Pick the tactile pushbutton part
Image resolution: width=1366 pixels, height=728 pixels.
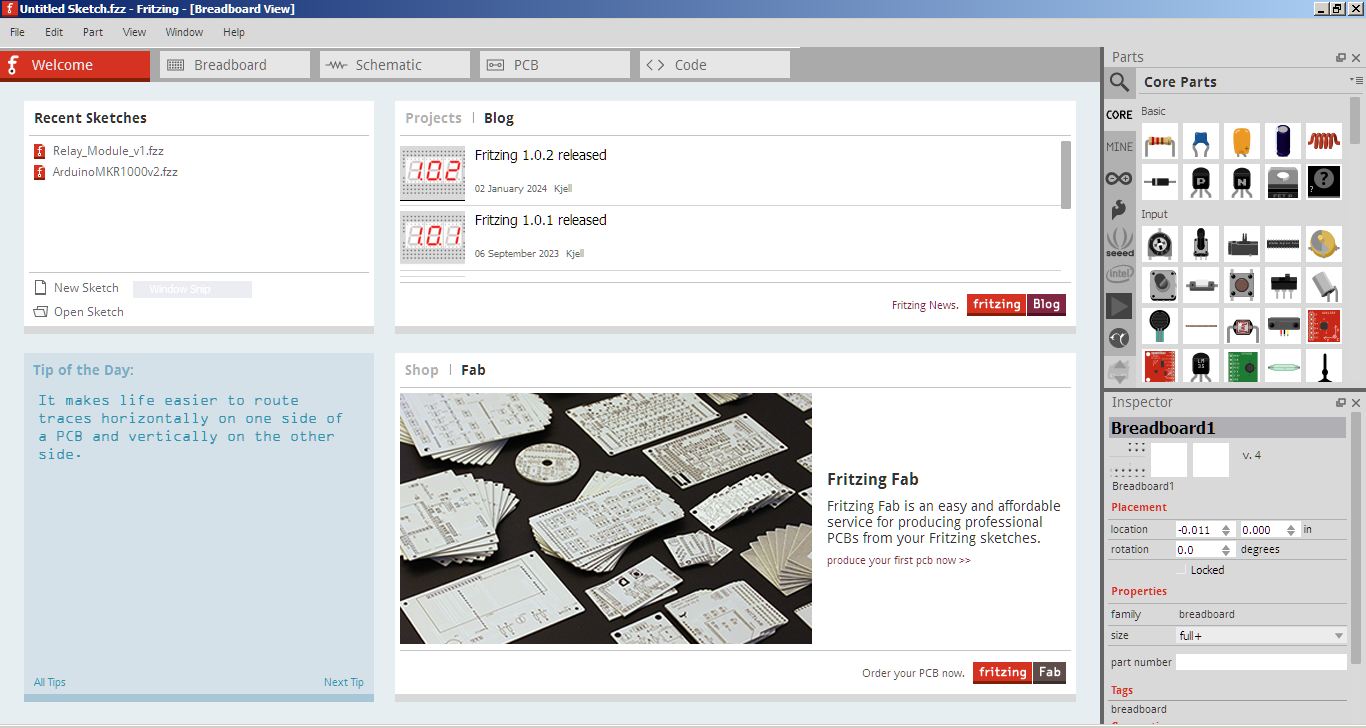point(1241,285)
